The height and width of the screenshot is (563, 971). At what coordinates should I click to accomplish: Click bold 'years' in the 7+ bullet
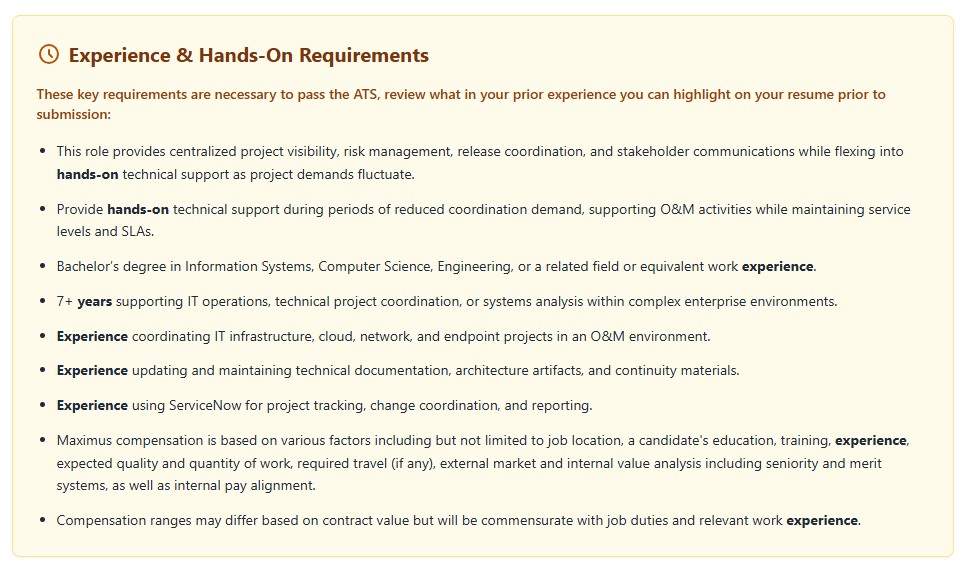[95, 302]
